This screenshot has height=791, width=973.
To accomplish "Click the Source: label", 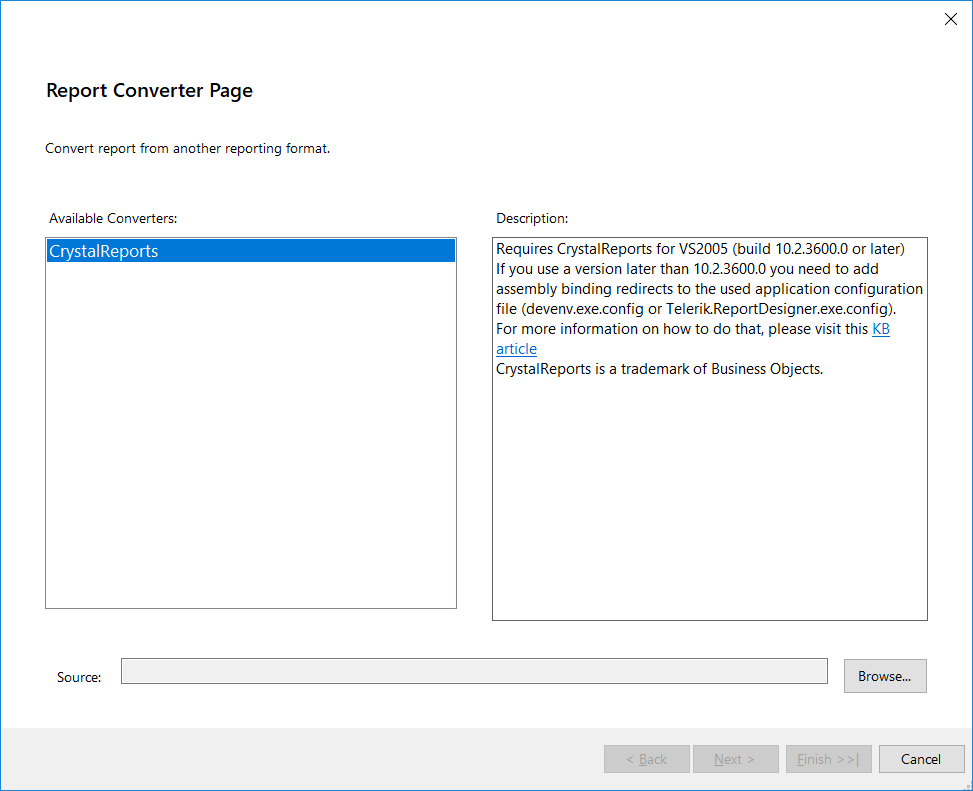I will tap(79, 677).
